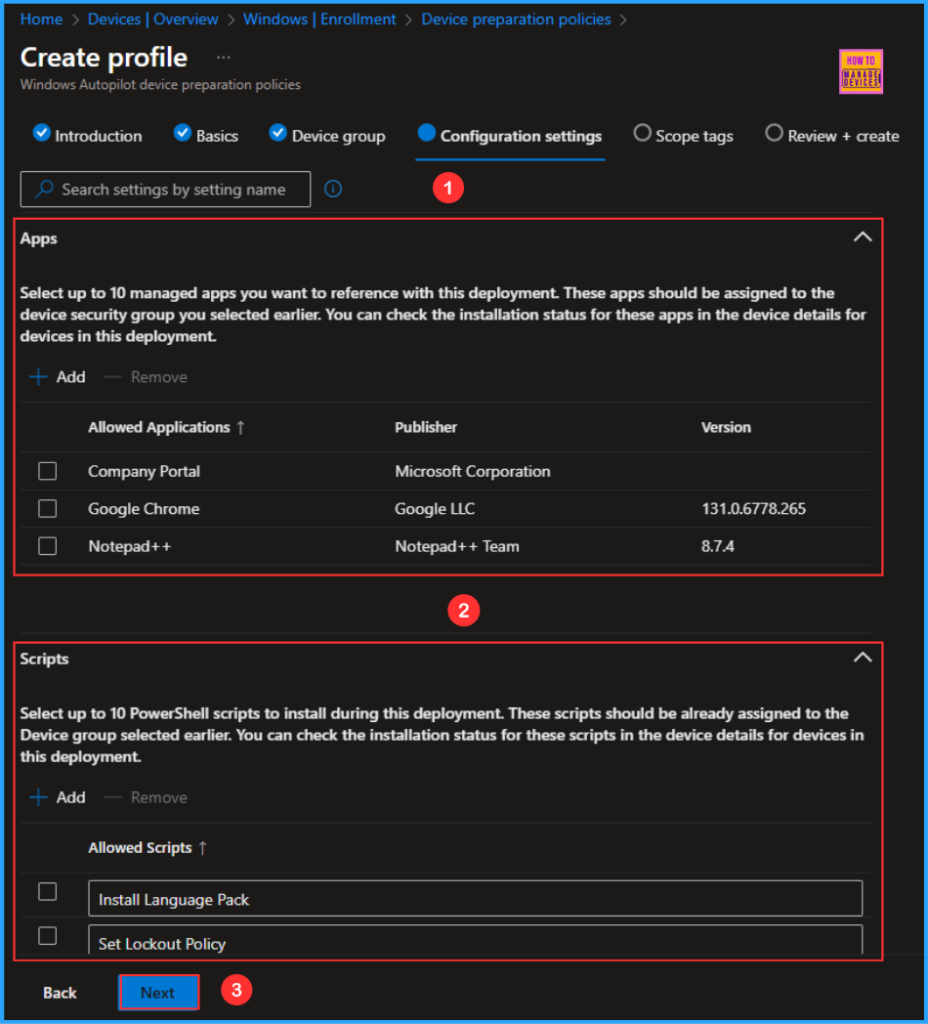Select the Configuration settings step

510,136
